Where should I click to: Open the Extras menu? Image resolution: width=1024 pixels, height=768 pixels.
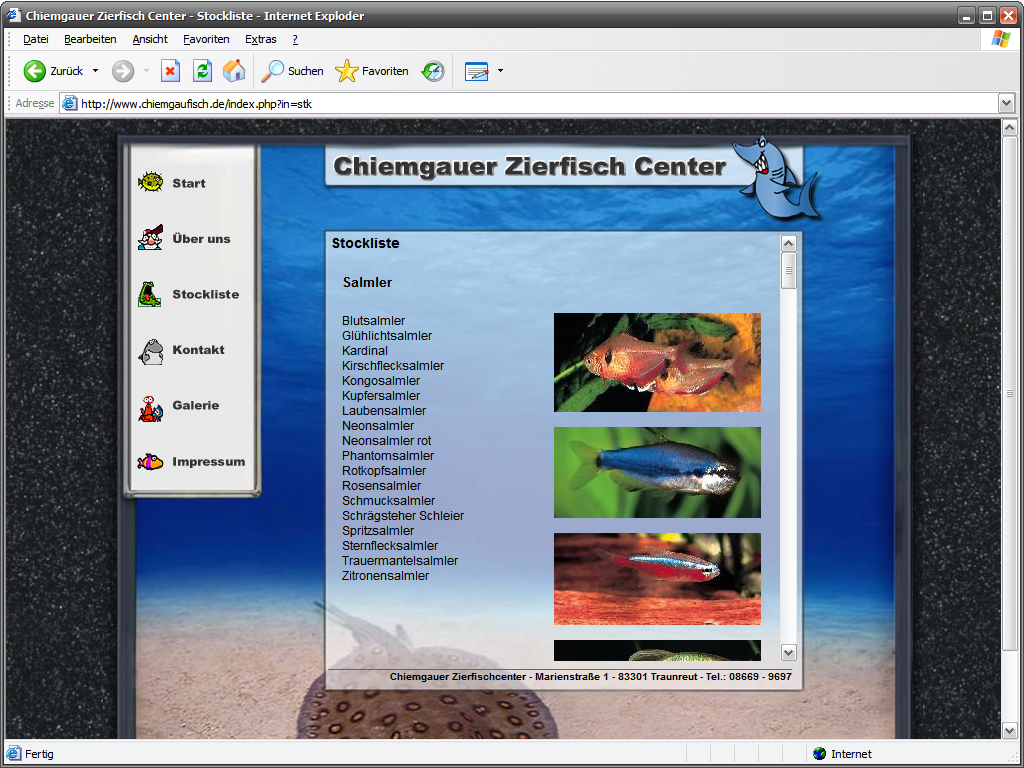point(261,39)
